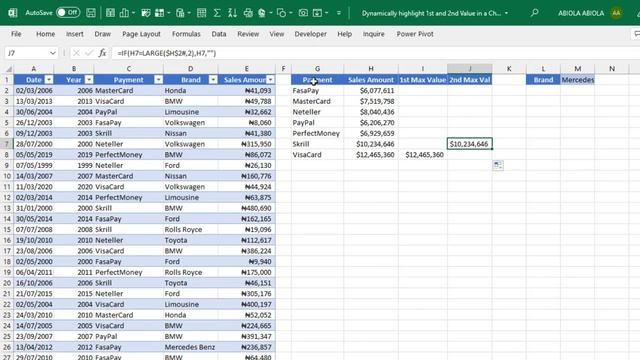640x360 pixels.
Task: Select row 12 header
Action: coord(7,197)
